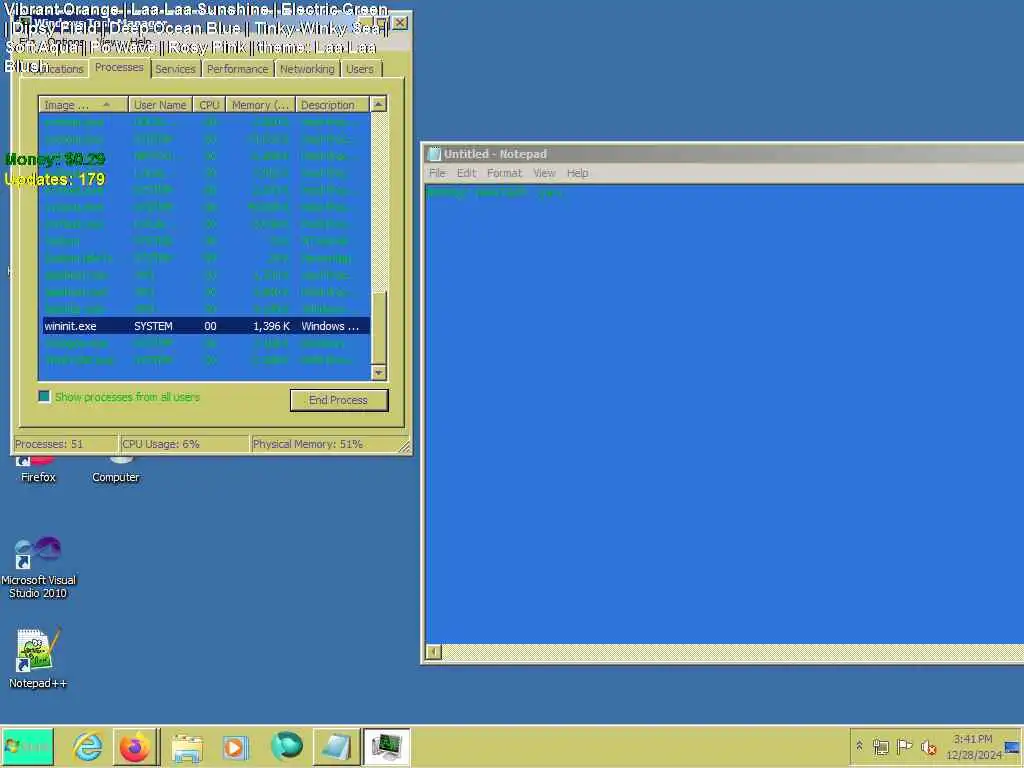Open the clock showing 3:41 PM
The width and height of the screenshot is (1024, 768).
pos(973,746)
